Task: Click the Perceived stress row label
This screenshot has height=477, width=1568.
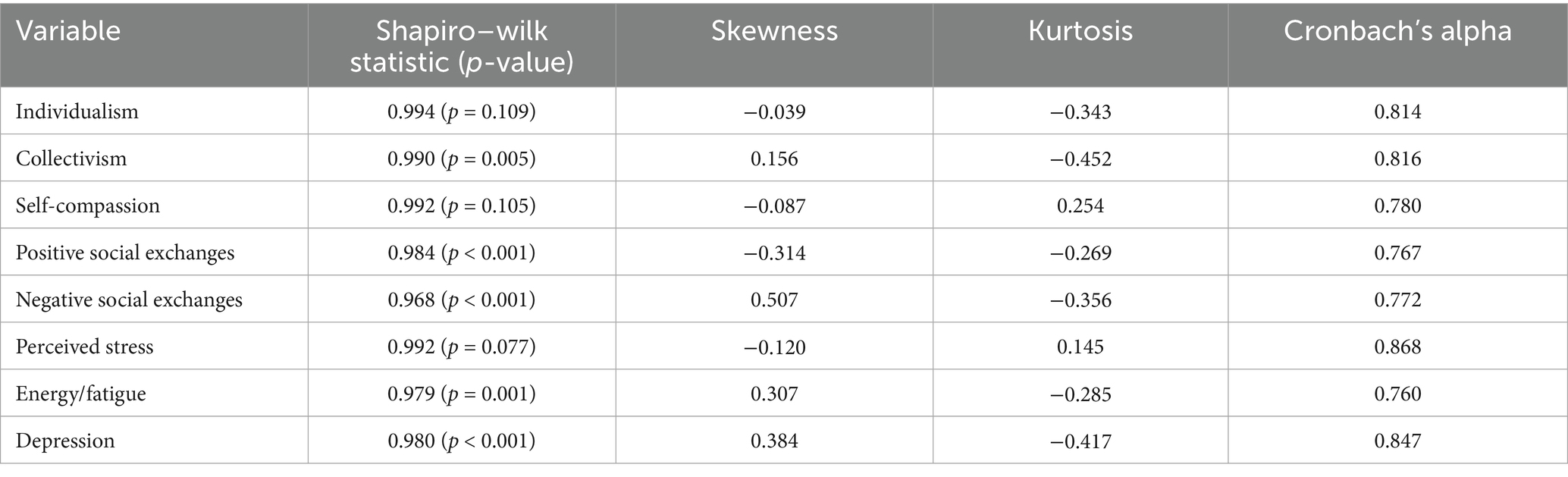Action: coord(85,347)
